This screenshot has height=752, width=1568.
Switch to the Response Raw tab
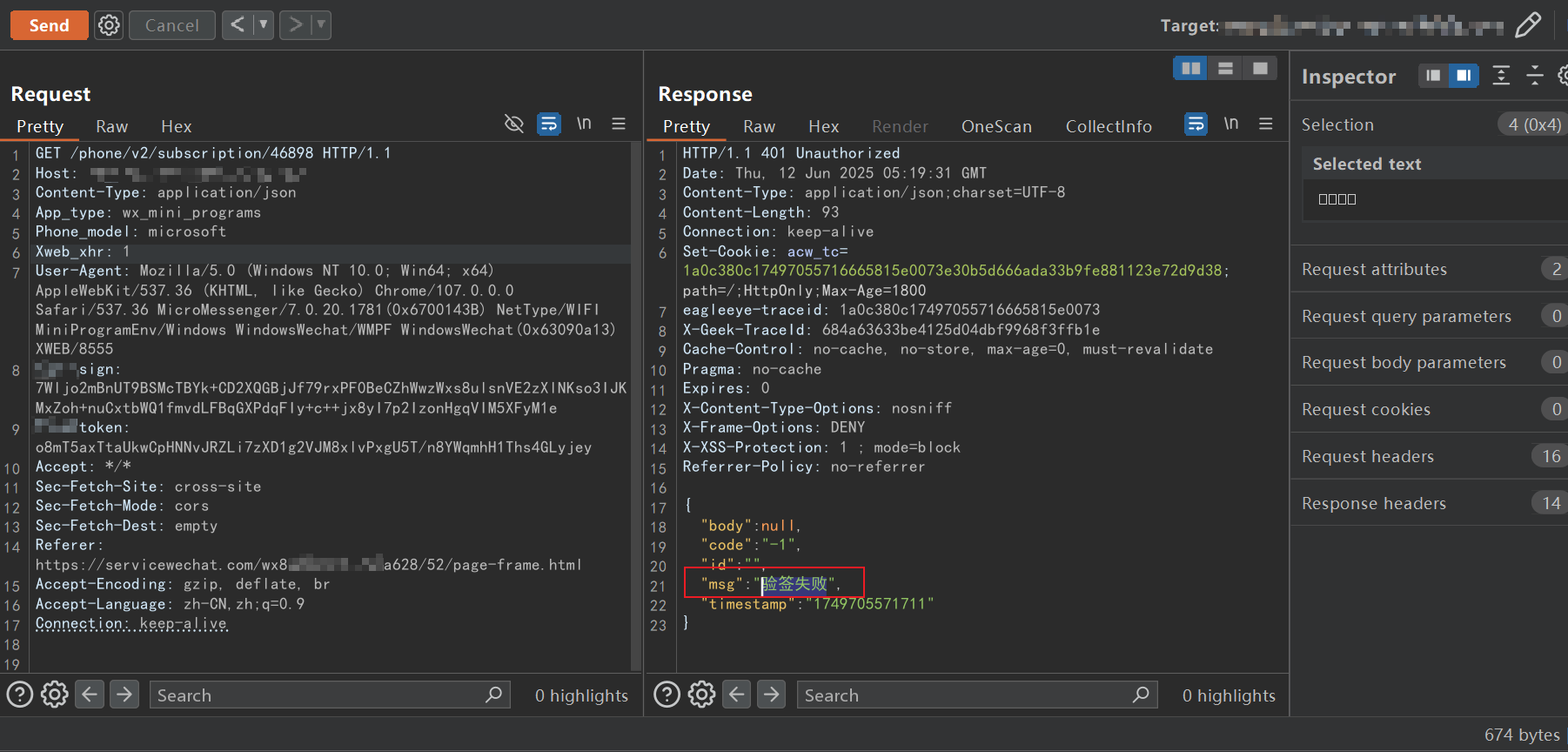coord(759,126)
